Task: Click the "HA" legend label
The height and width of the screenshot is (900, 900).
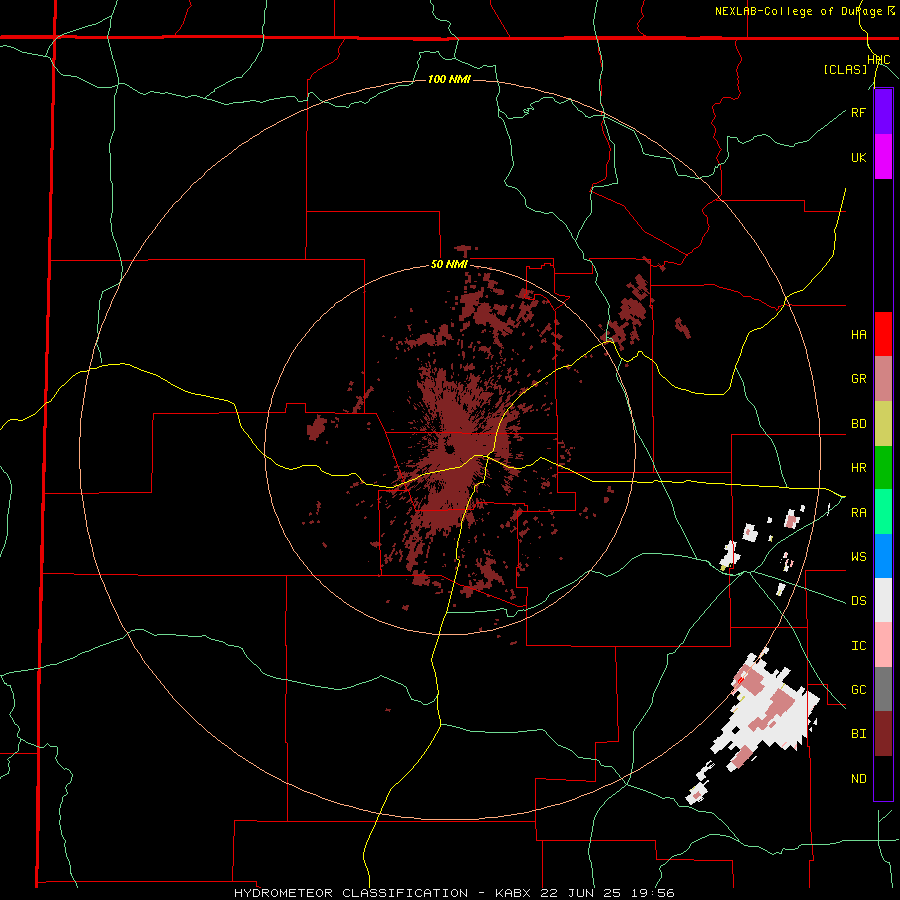Action: pyautogui.click(x=858, y=334)
